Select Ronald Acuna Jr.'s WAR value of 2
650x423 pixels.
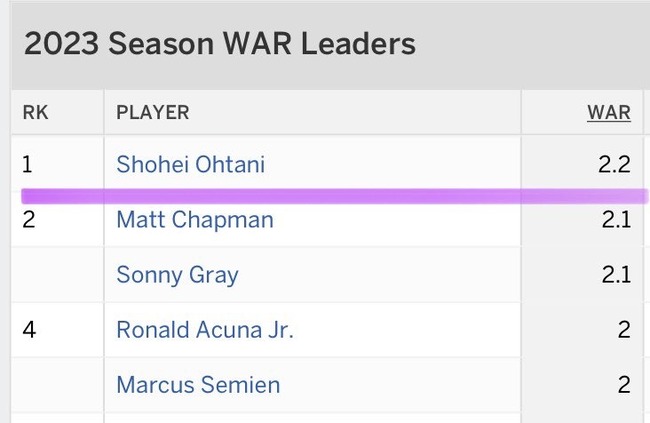pos(624,330)
